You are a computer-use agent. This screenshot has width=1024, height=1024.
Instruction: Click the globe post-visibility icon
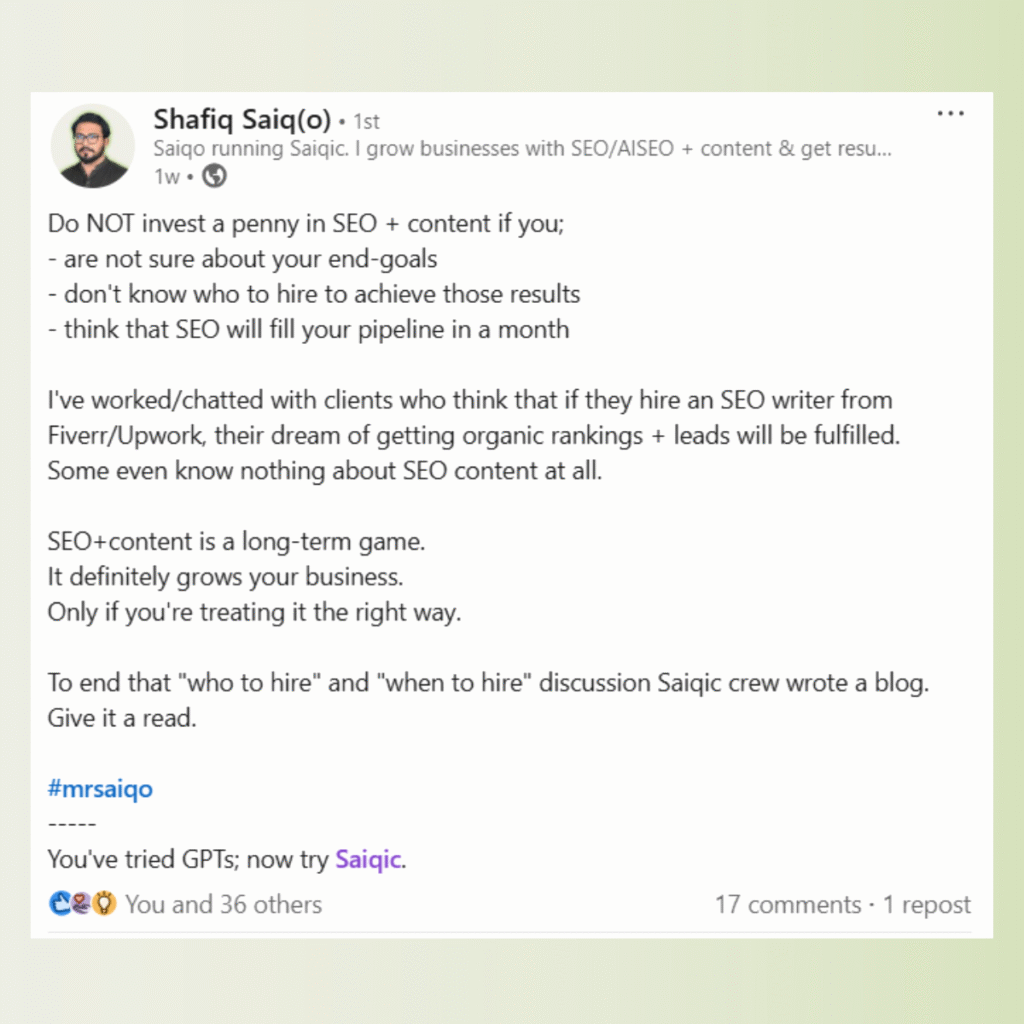coord(216,176)
